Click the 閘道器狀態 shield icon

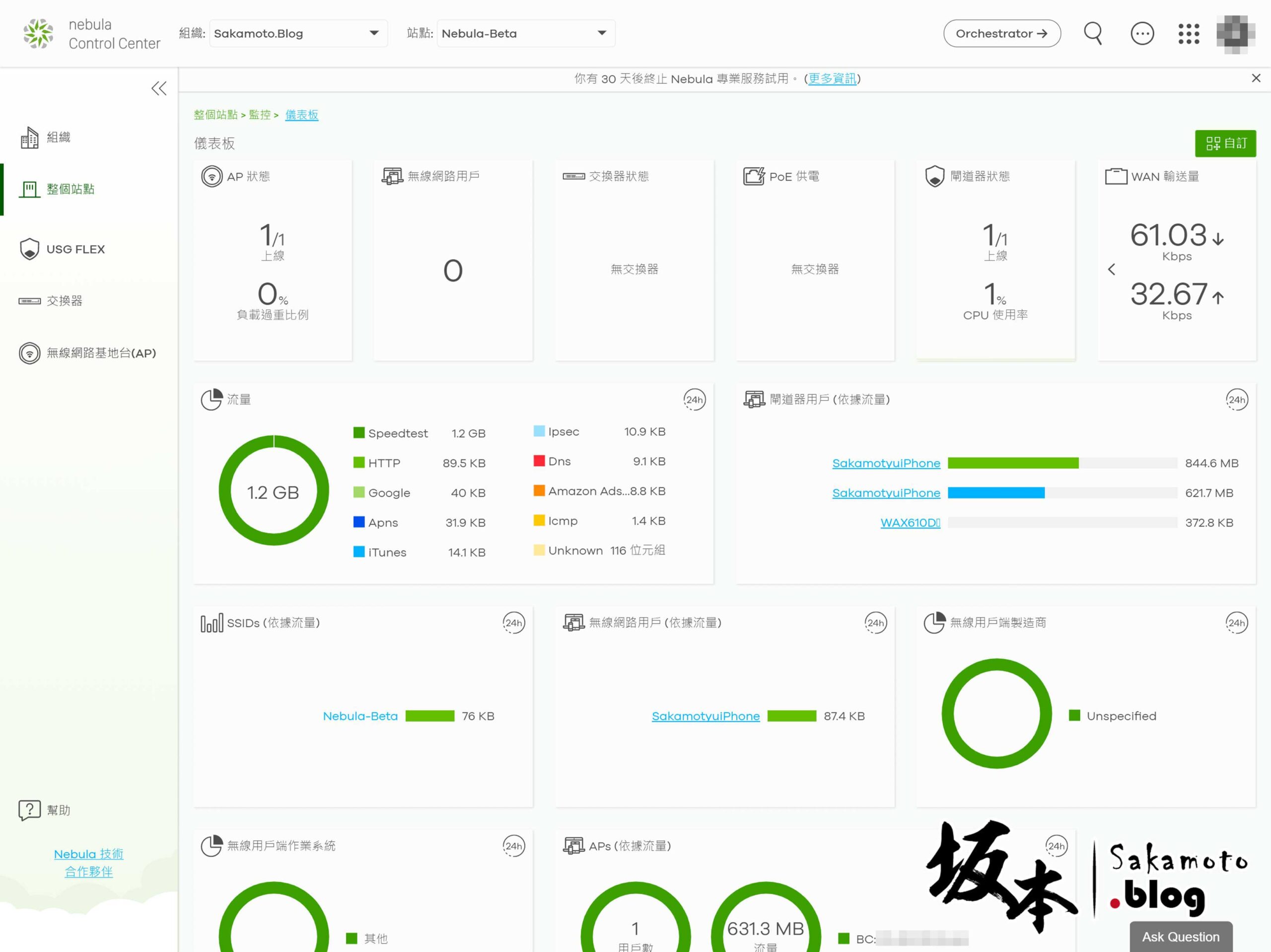point(935,176)
